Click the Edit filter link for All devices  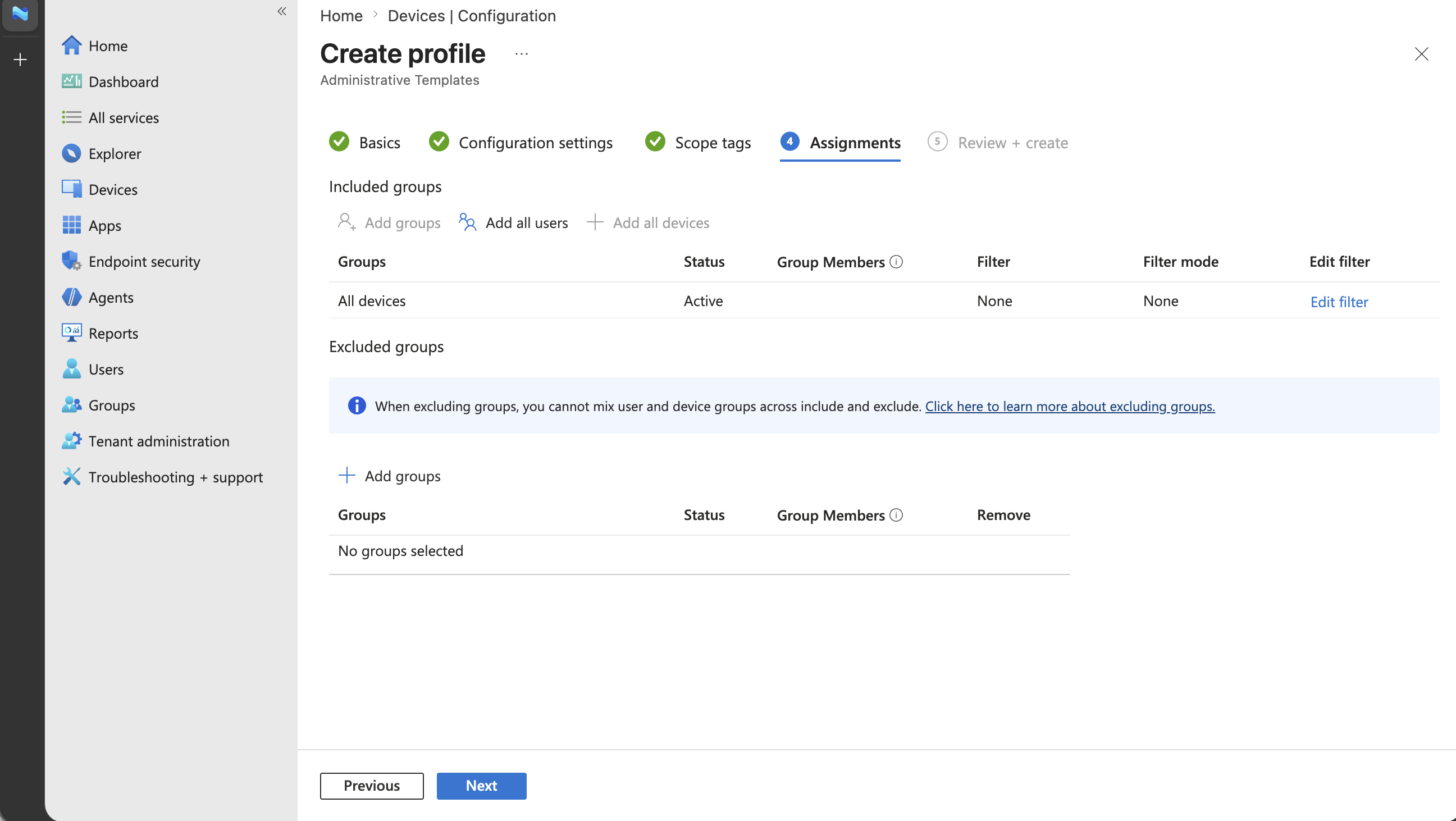pos(1339,302)
